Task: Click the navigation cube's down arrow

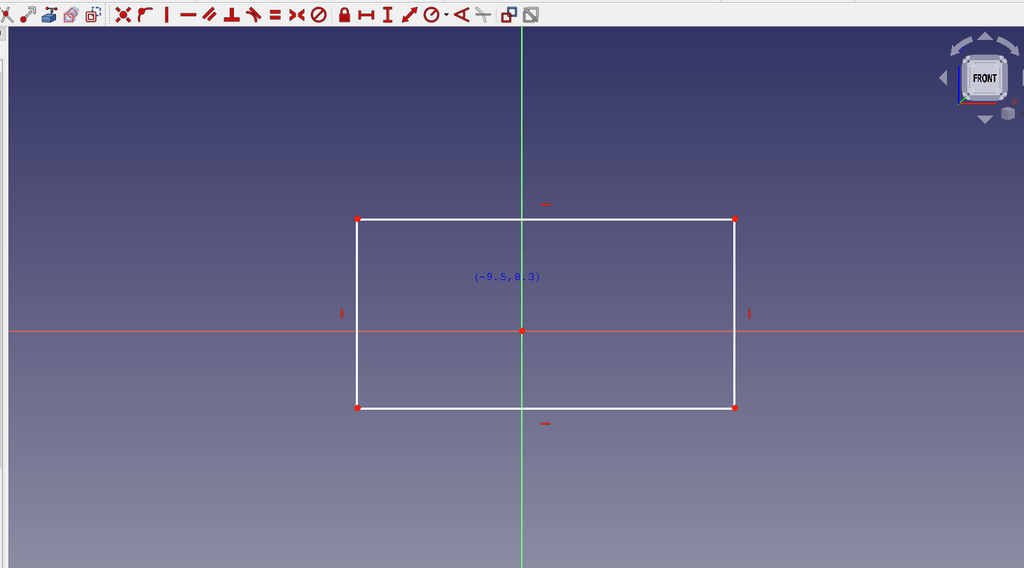Action: pos(984,119)
